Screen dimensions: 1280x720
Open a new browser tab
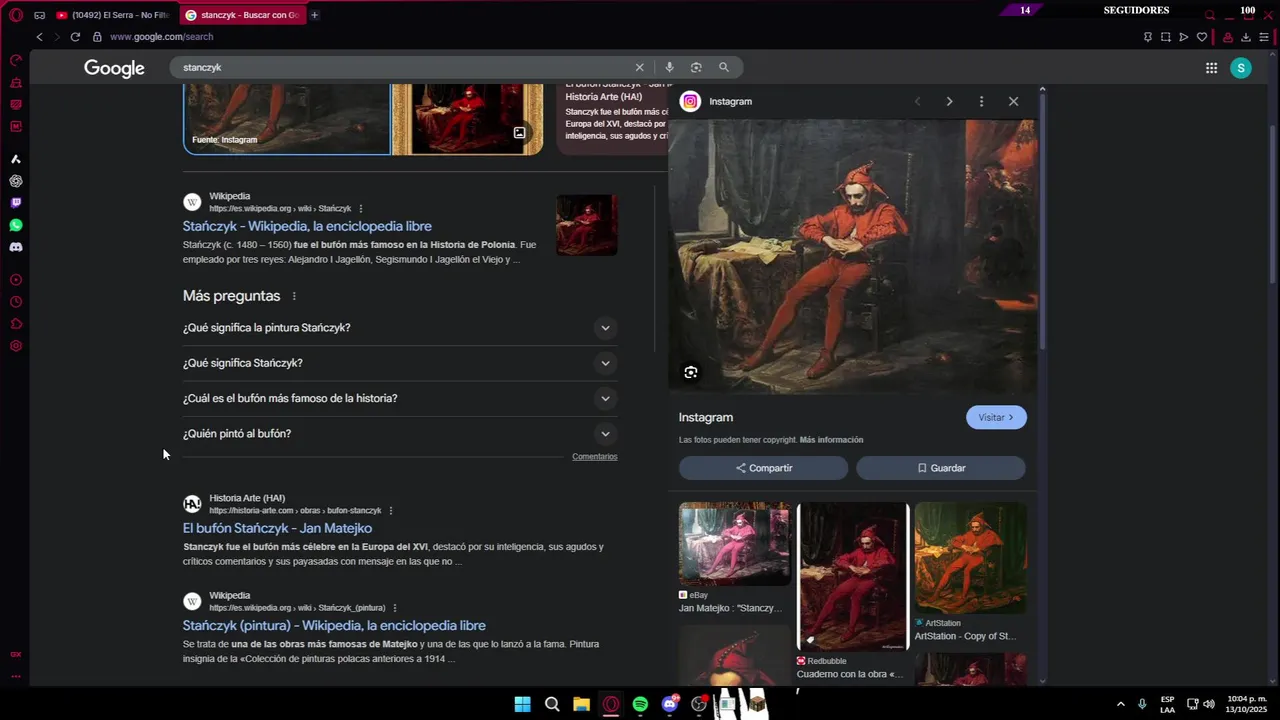click(314, 15)
